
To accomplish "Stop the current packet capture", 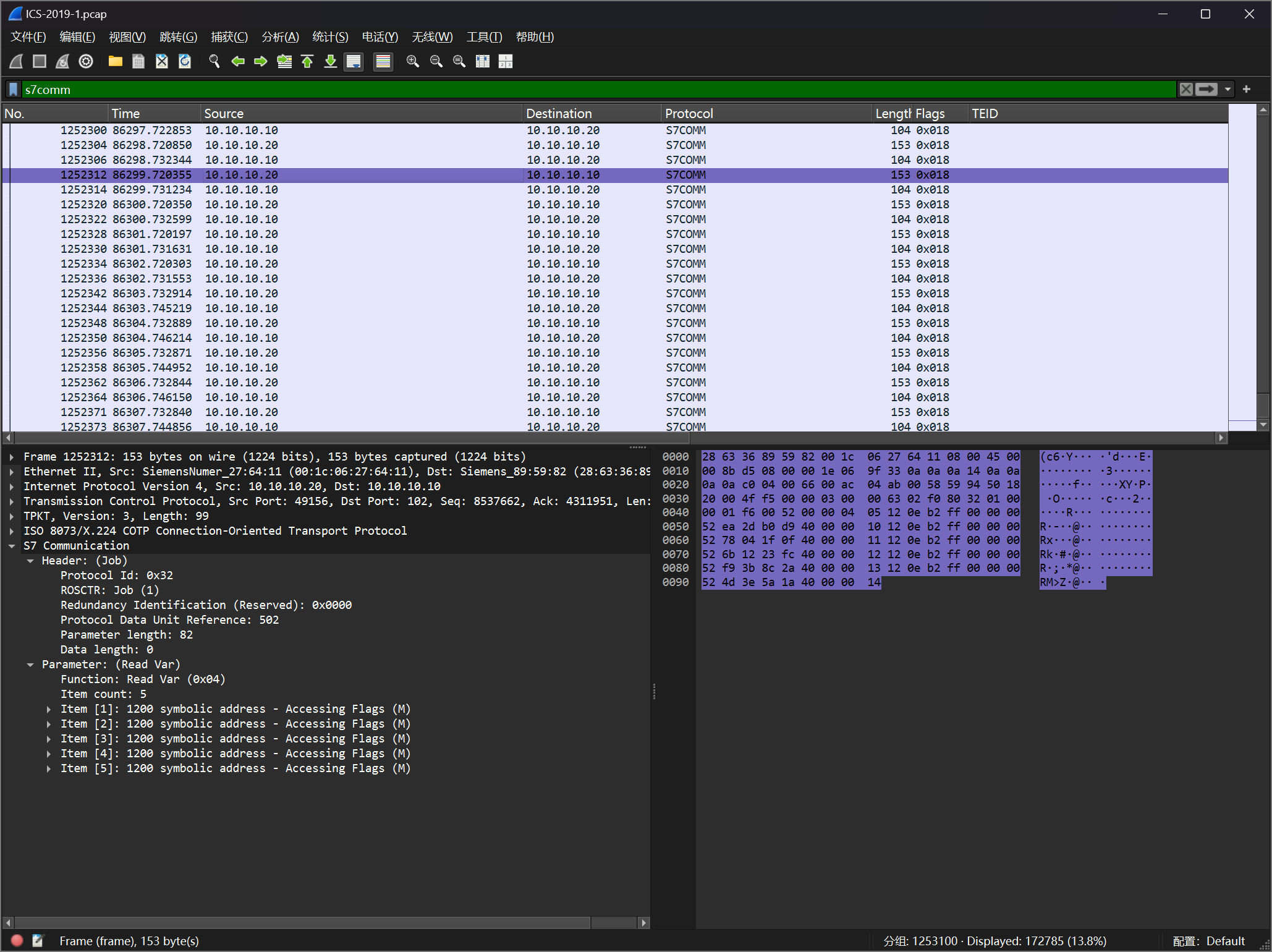I will (40, 61).
